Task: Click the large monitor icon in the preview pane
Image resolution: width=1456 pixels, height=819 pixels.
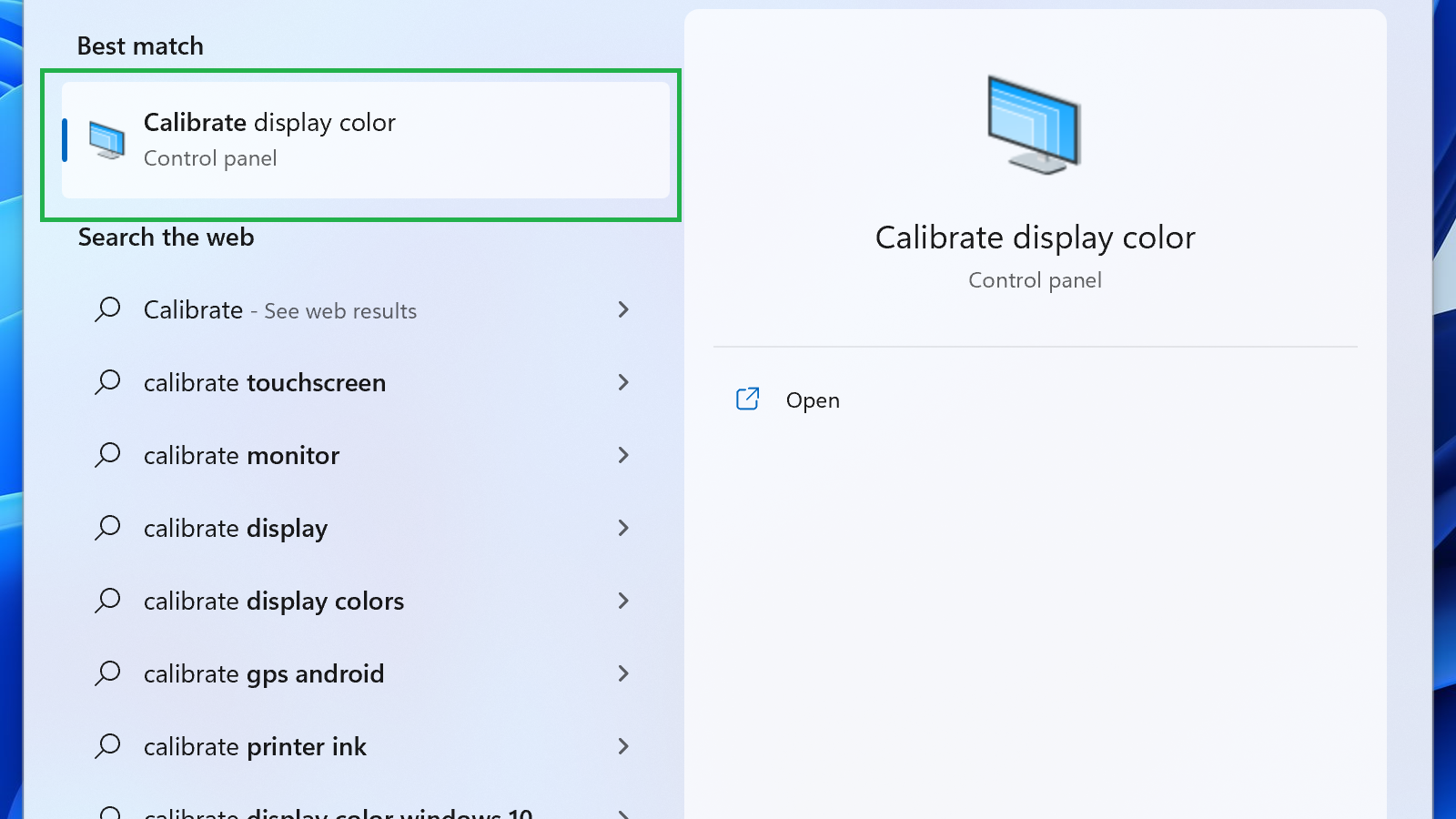Action: [x=1034, y=126]
